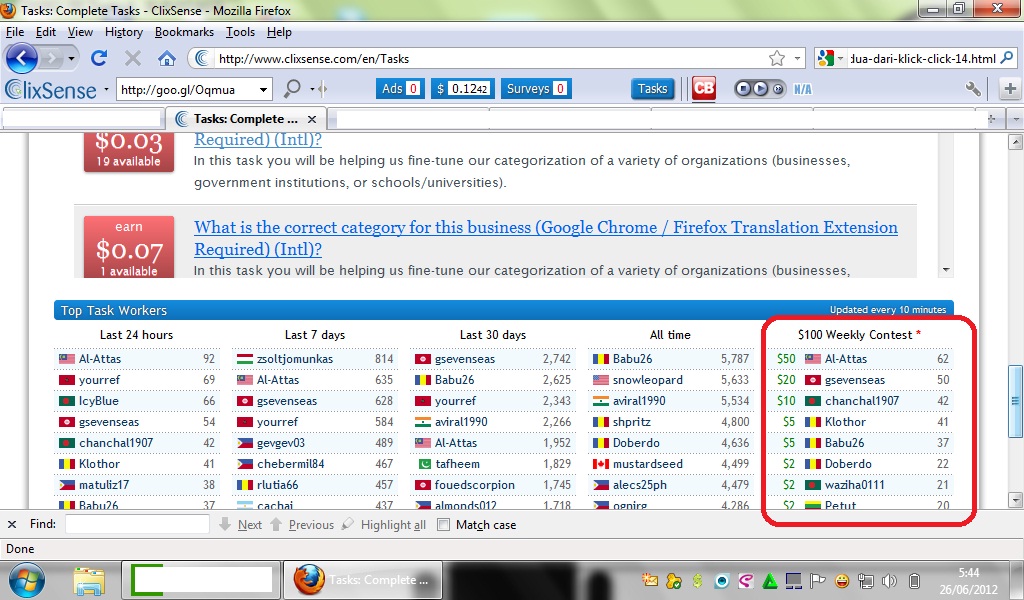1024x600 pixels.
Task: Expand the URL bar history dropdown
Action: tap(797, 59)
